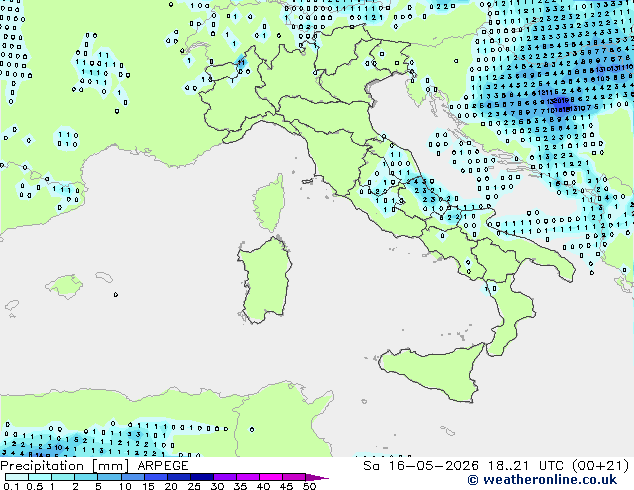The image size is (634, 490).
Task: Click the legend scale label '20'
Action: tap(171, 486)
